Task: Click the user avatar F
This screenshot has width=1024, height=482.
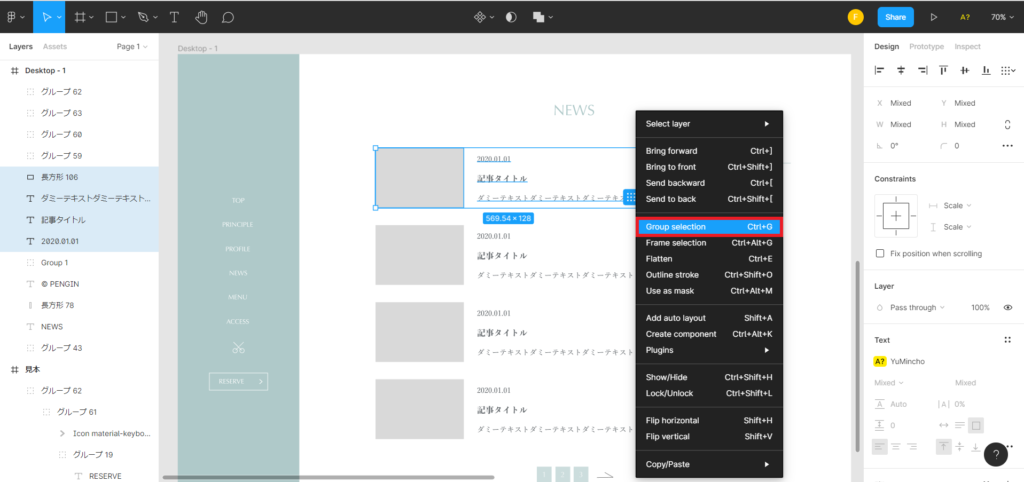Action: (x=856, y=17)
